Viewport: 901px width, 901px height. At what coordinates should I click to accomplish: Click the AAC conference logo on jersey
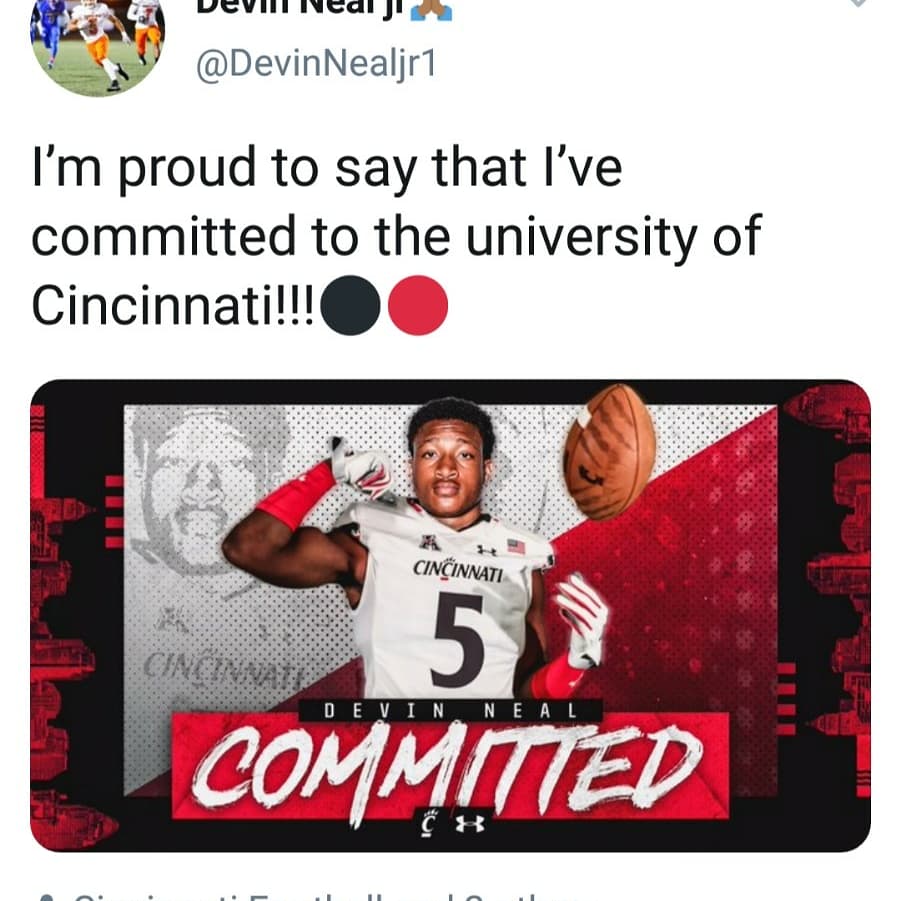426,543
